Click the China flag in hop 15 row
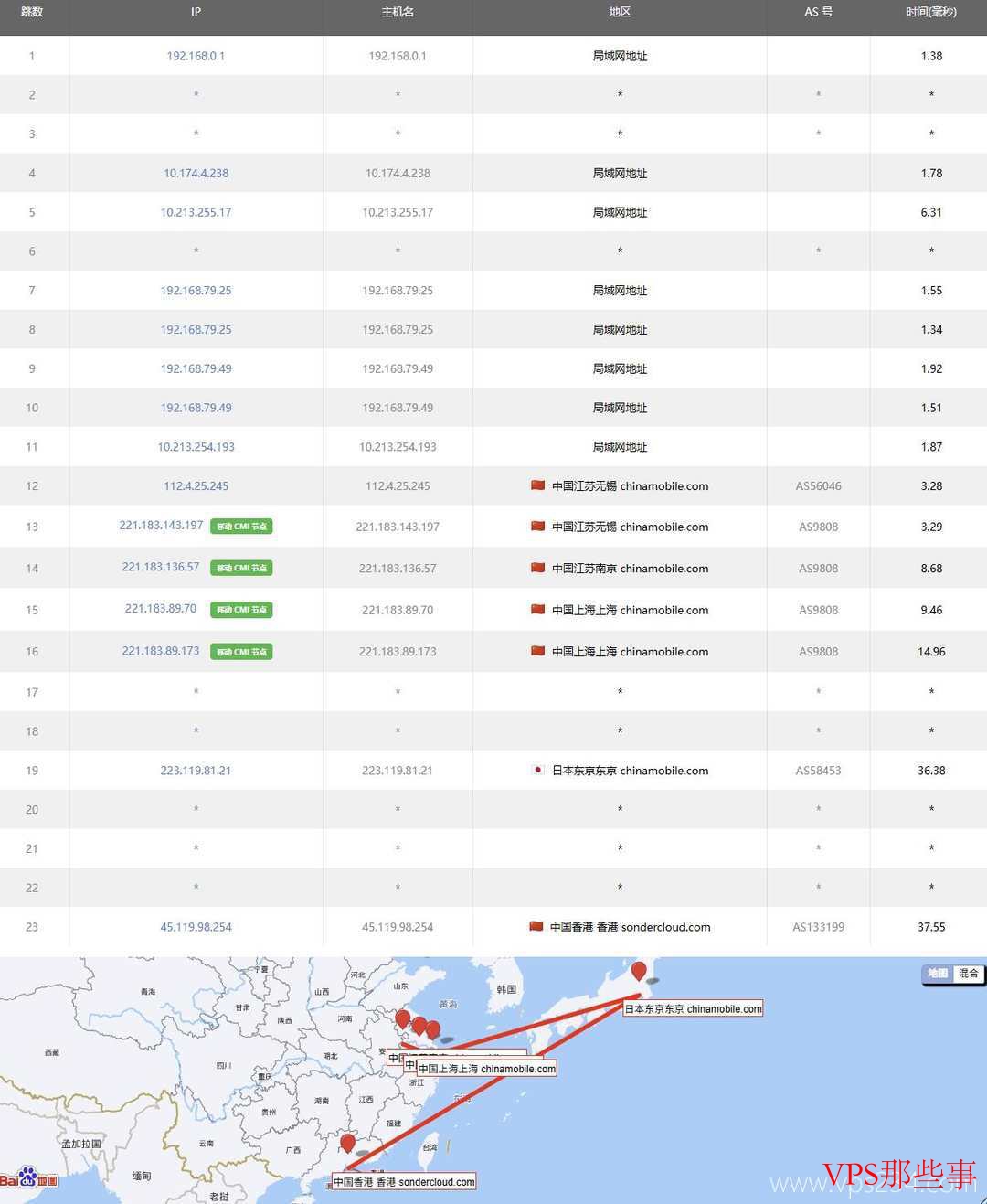 (537, 610)
